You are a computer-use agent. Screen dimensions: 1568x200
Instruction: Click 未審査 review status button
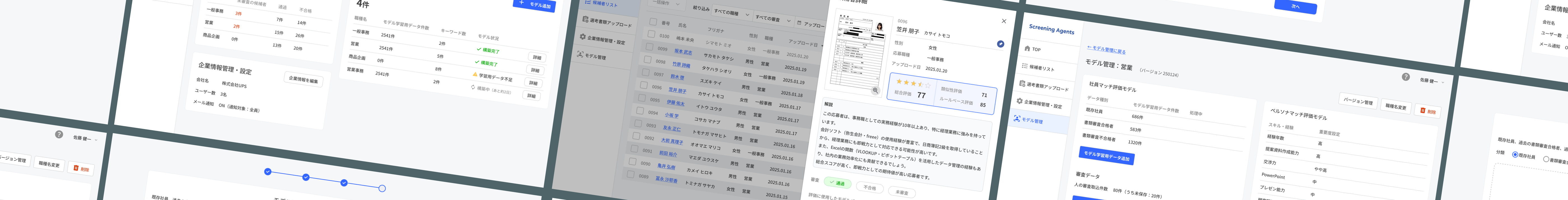coord(902,192)
